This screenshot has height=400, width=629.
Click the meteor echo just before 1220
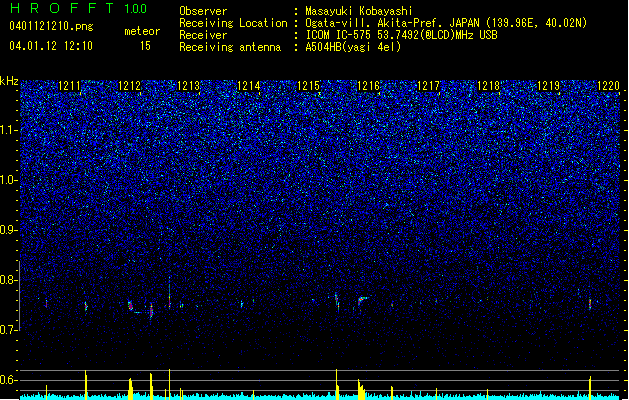[x=590, y=304]
